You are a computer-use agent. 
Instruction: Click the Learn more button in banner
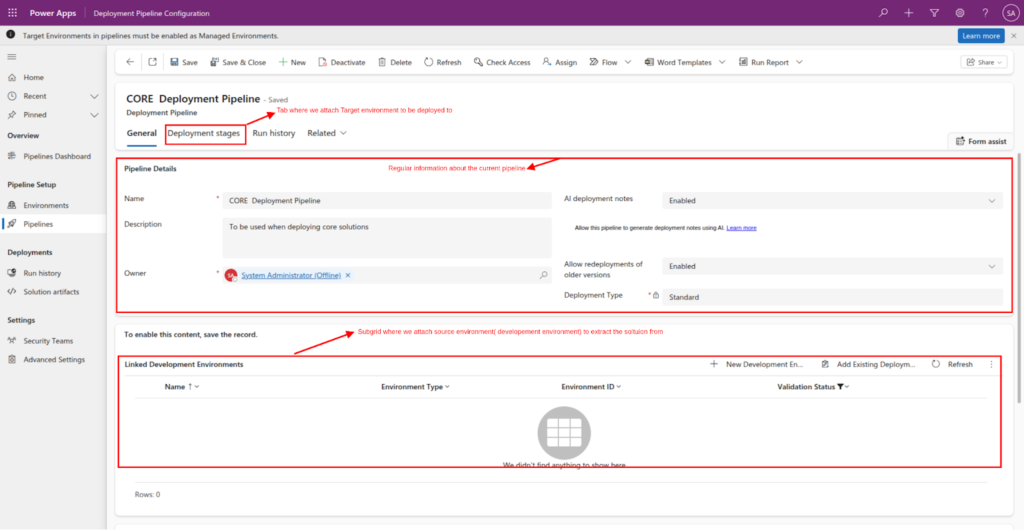point(980,36)
